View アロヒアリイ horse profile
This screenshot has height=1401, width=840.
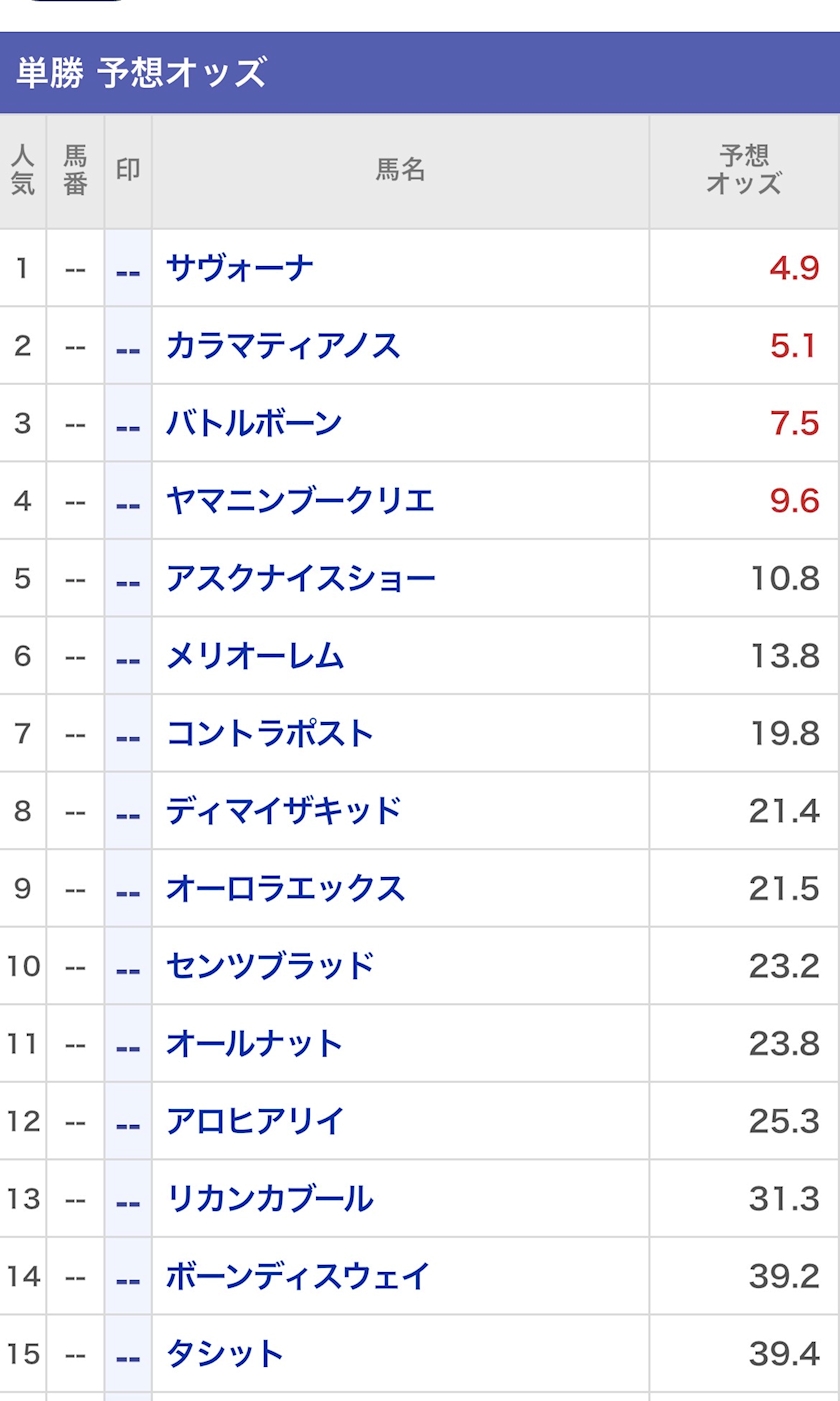pyautogui.click(x=255, y=1121)
